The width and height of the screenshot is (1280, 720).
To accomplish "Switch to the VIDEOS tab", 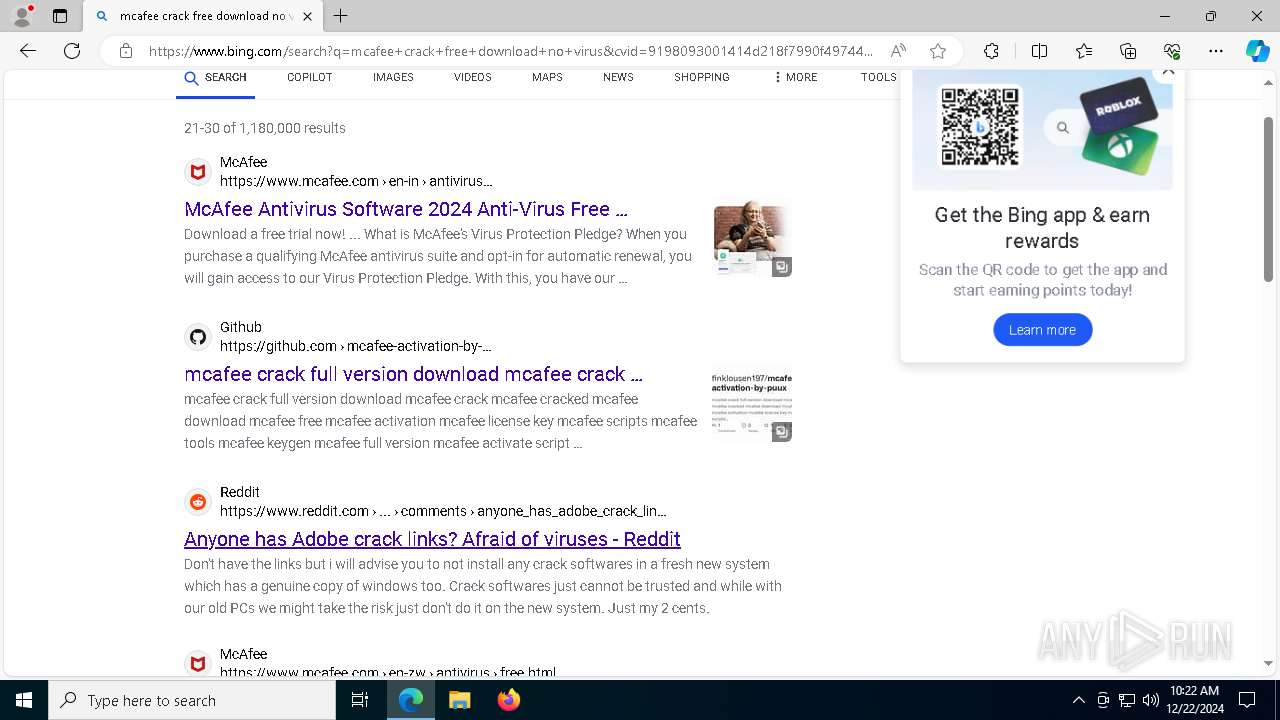I will pos(472,77).
